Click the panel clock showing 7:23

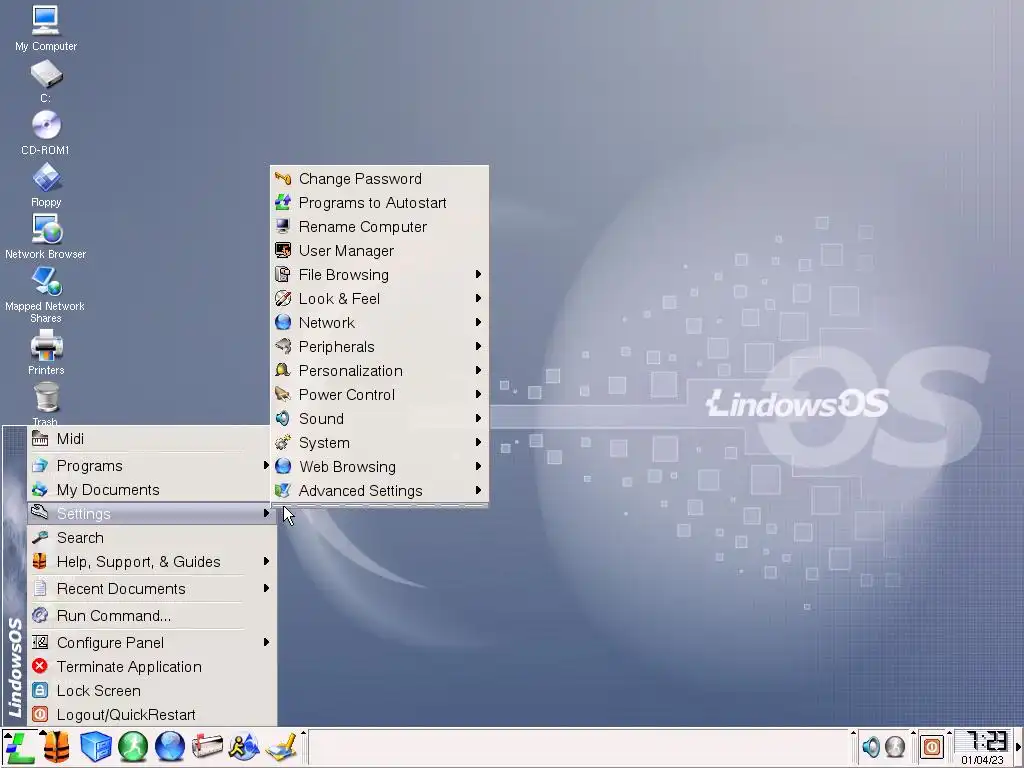point(983,747)
